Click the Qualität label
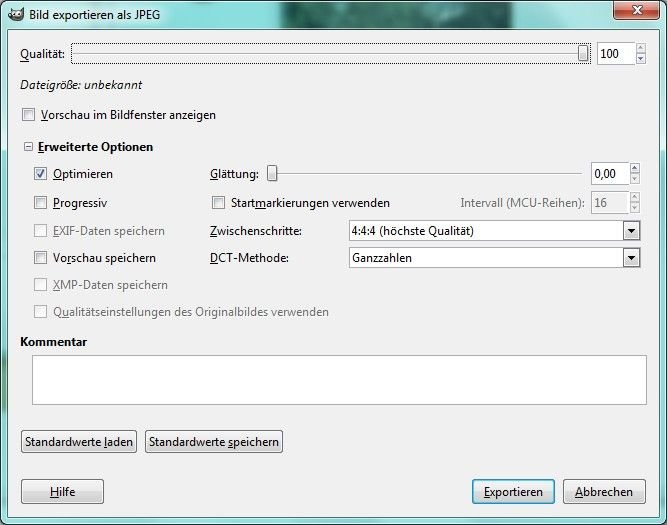Screen dimensions: 667x525 point(43,54)
